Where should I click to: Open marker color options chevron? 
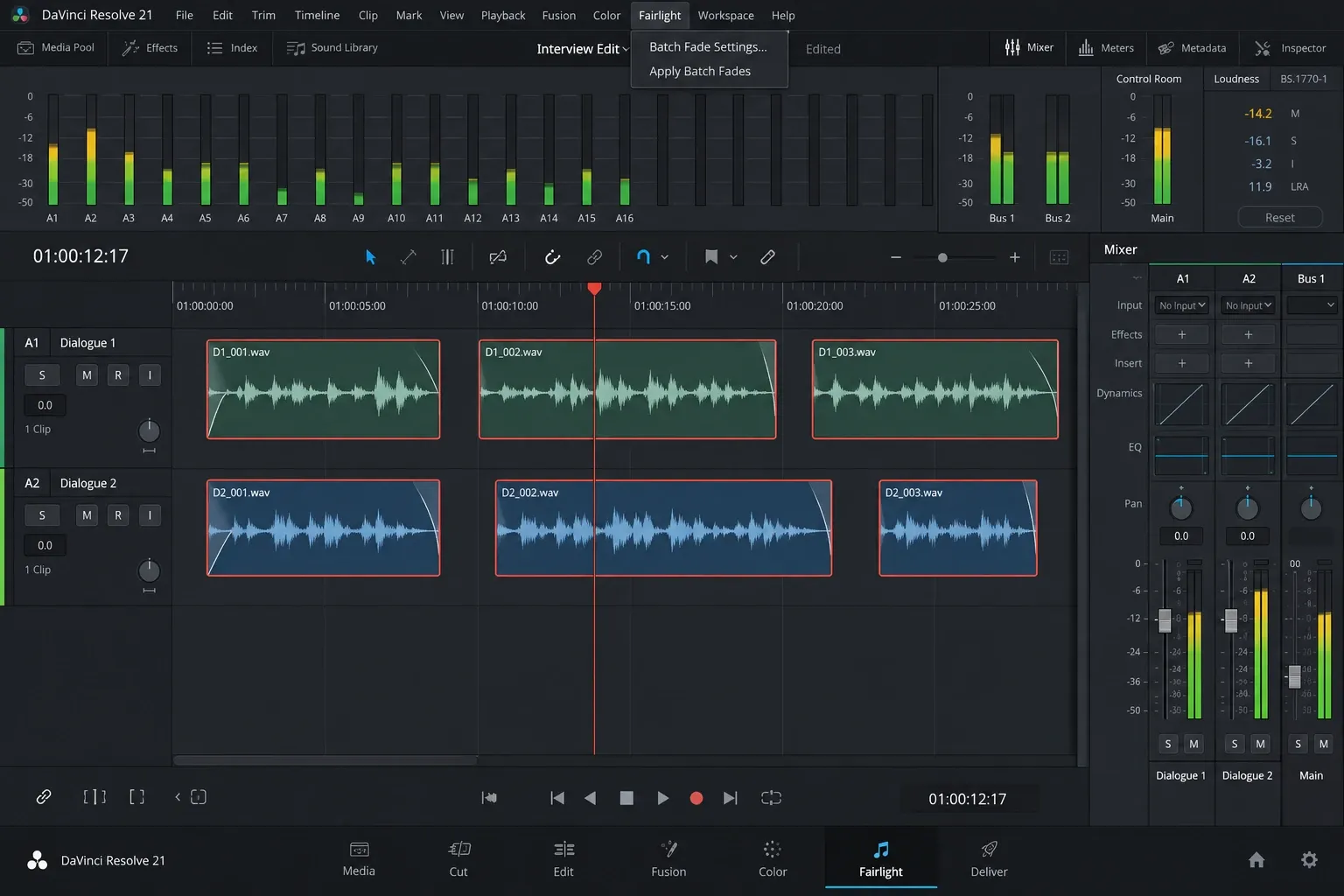tap(733, 257)
